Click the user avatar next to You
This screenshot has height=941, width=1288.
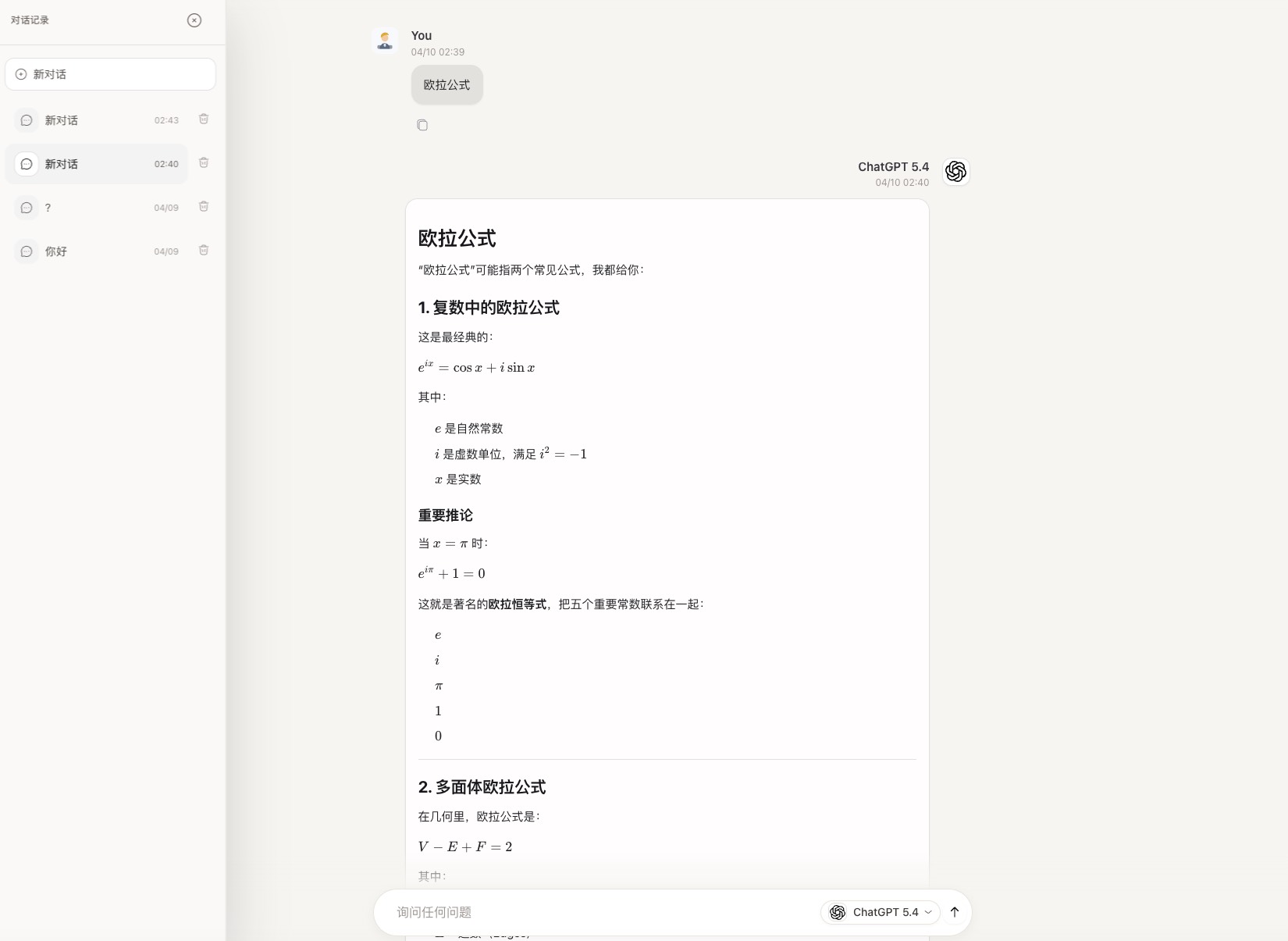point(385,41)
